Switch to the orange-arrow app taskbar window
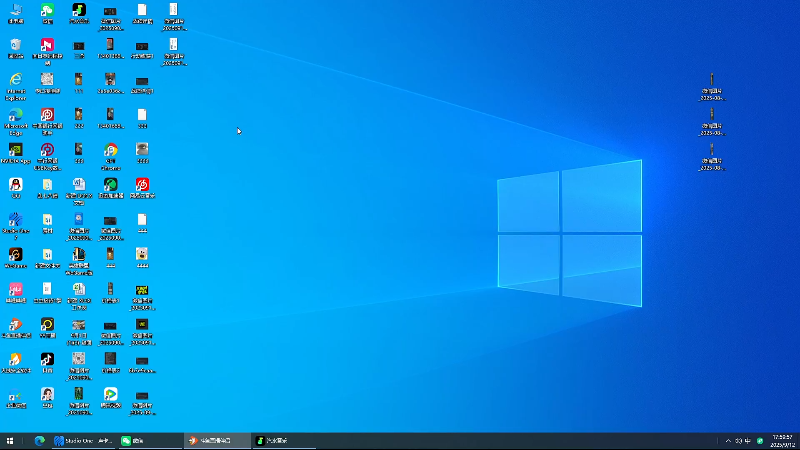Image resolution: width=800 pixels, height=450 pixels. [217, 441]
